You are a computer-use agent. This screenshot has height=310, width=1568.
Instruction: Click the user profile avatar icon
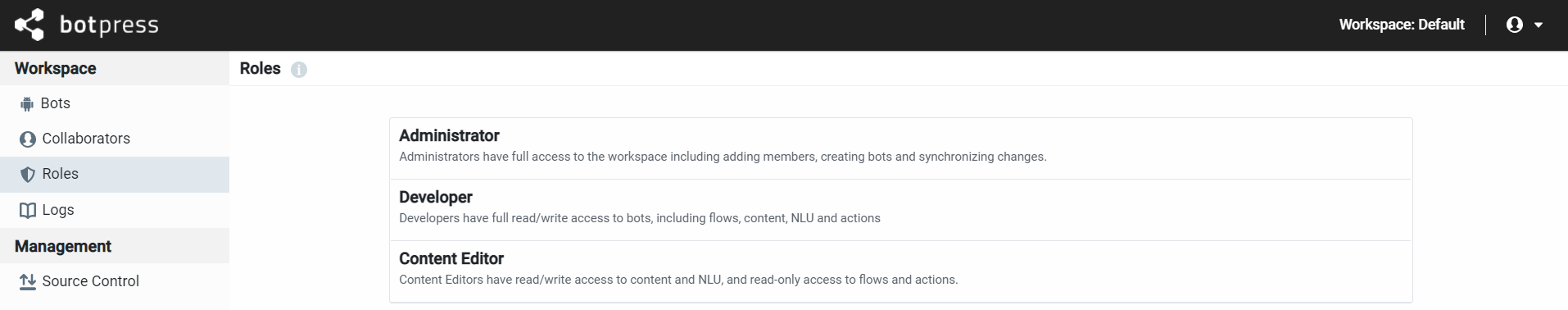(1515, 25)
